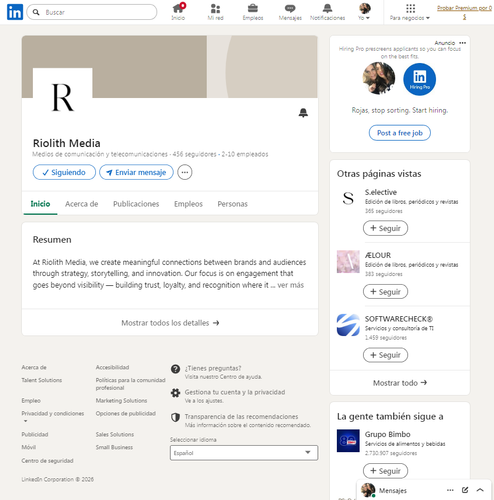Expand the summary with ver más
This screenshot has height=500, width=494.
click(291, 285)
